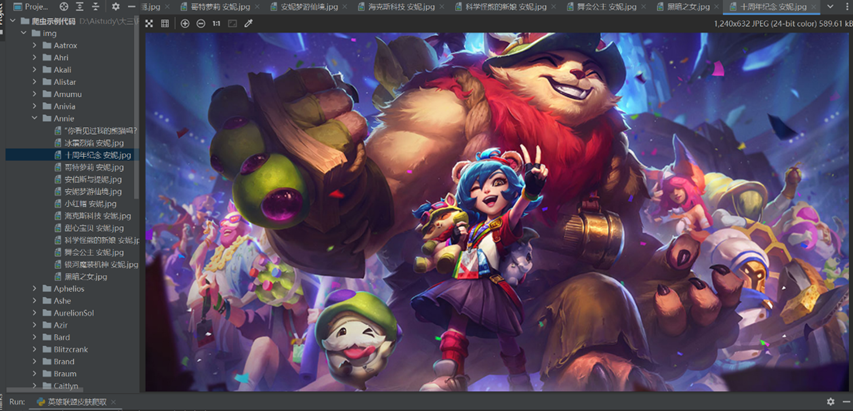Open the editor tabs more options menu
This screenshot has width=853, height=411.
(x=846, y=7)
